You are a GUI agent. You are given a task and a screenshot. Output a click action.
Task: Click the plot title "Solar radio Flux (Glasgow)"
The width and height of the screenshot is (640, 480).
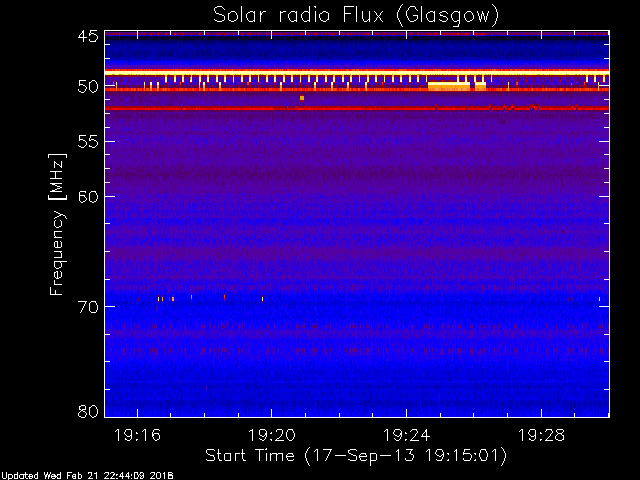356,16
